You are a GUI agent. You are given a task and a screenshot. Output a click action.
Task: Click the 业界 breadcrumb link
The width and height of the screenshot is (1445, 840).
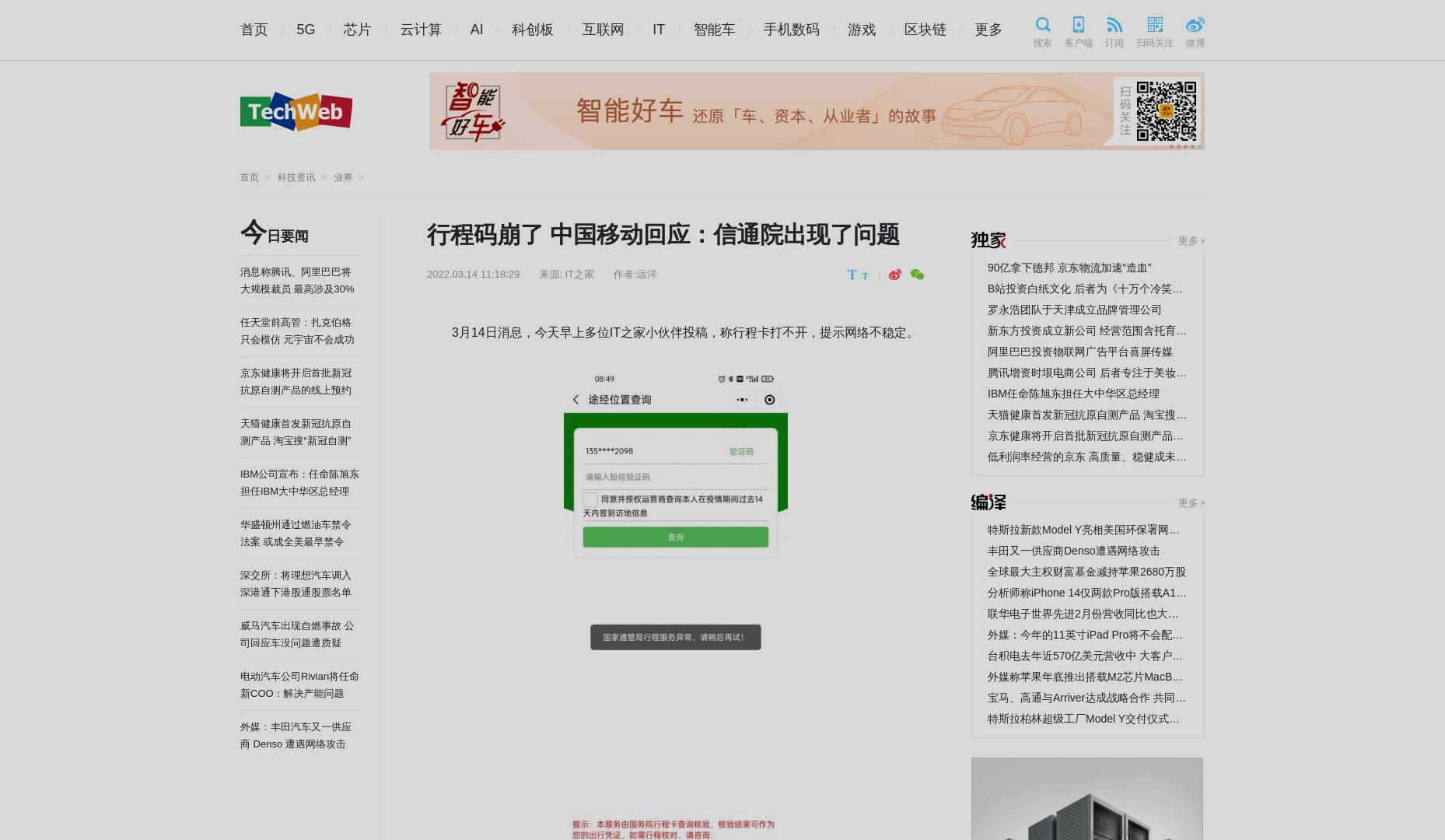pos(343,177)
